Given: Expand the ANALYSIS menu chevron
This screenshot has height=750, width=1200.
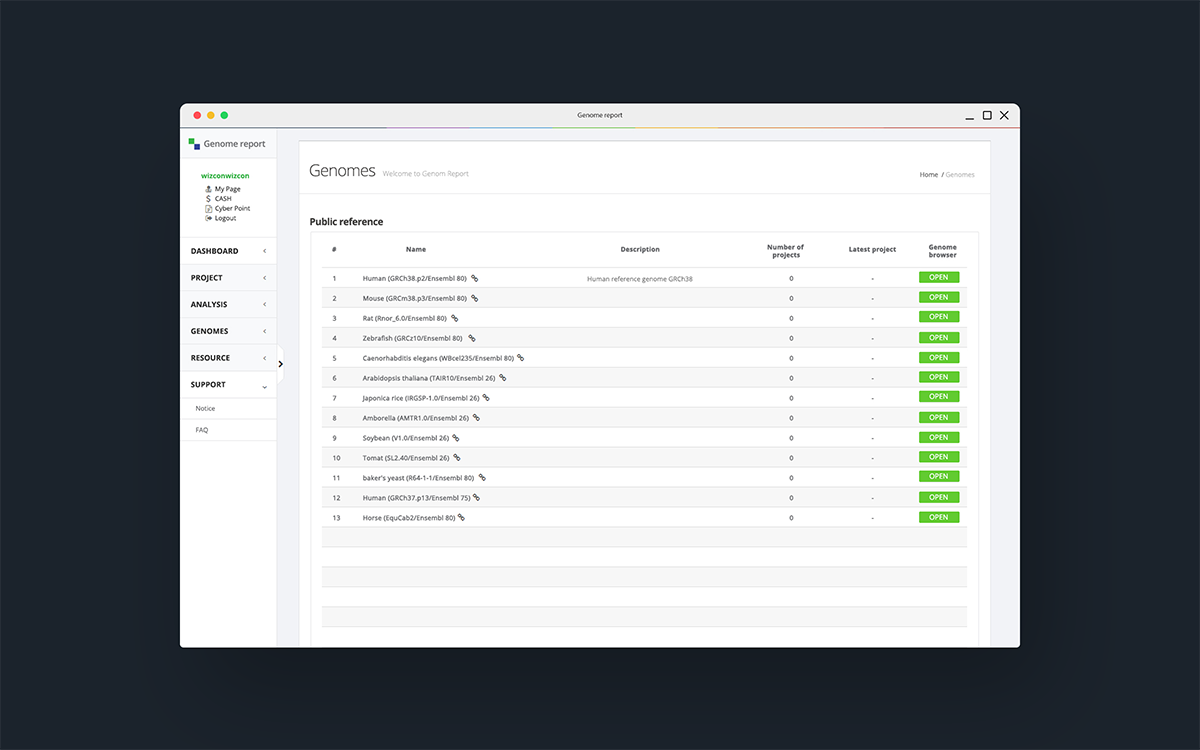Looking at the screenshot, I should pos(265,305).
